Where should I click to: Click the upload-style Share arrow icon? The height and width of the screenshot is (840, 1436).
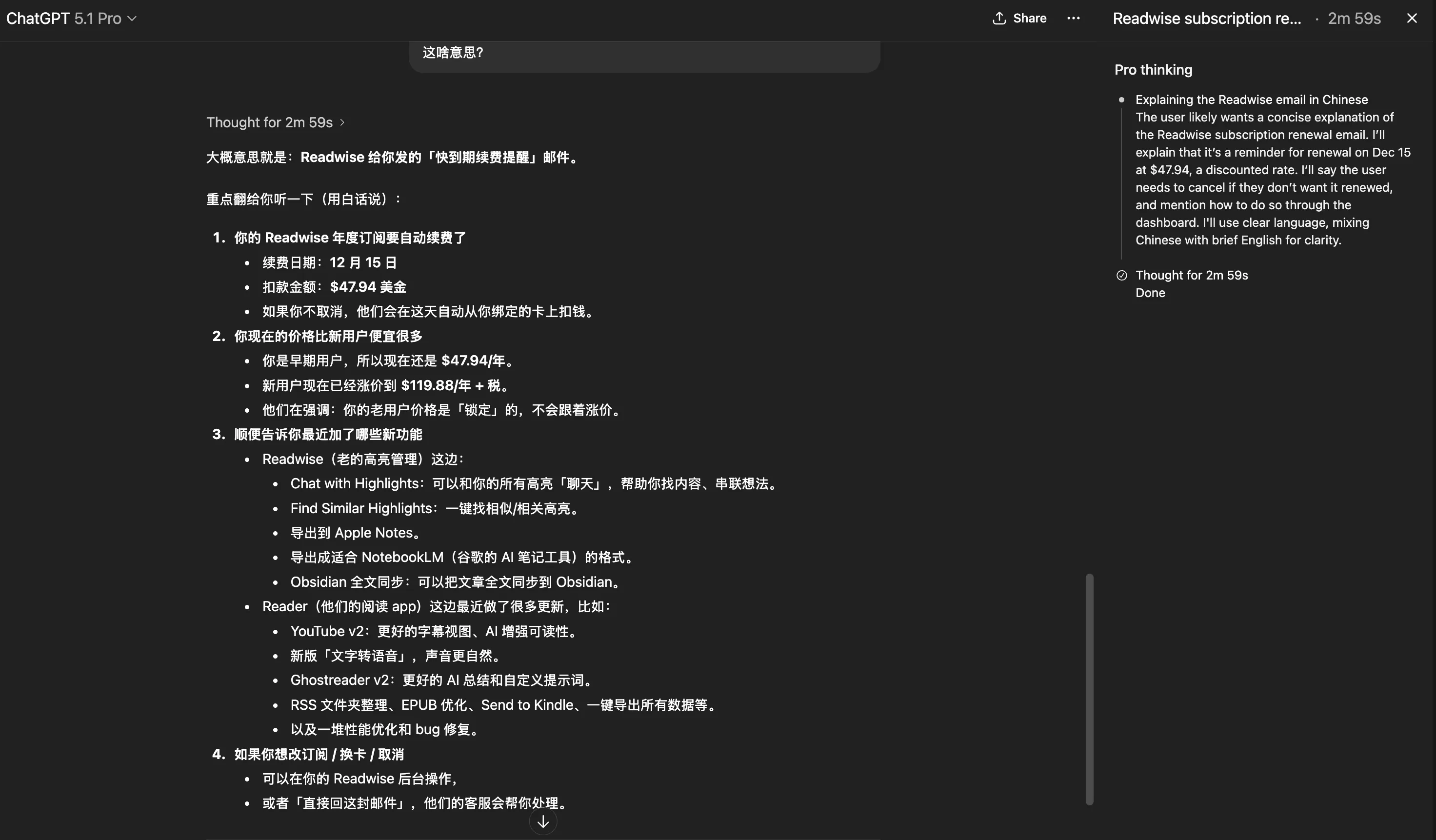tap(1000, 18)
